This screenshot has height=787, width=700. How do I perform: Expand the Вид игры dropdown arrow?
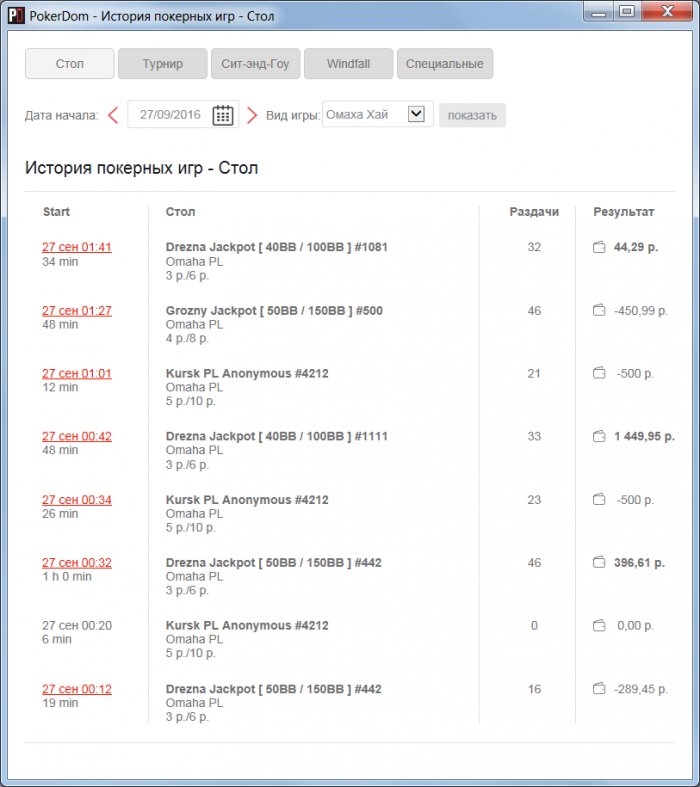pos(416,114)
